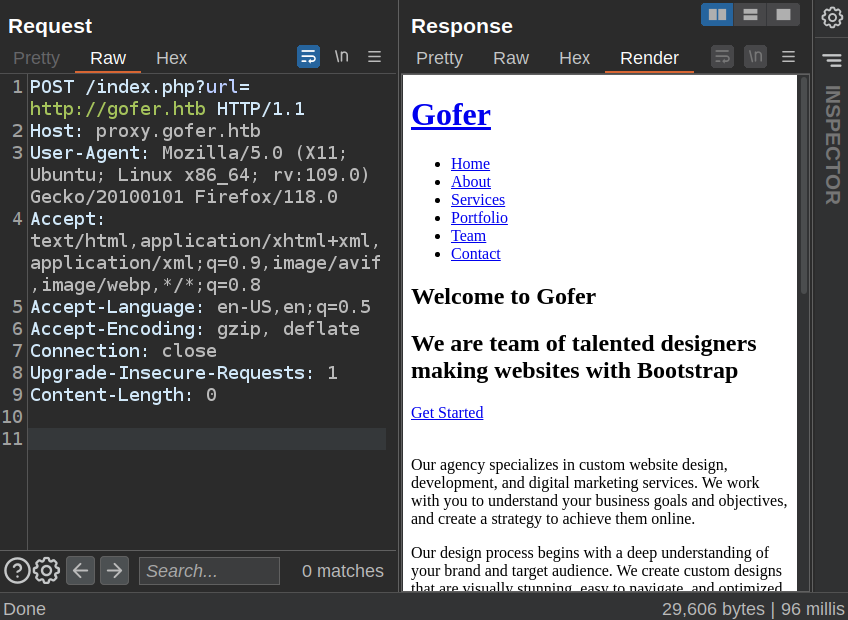Click the Get Started link
This screenshot has width=848, height=620.
point(446,413)
